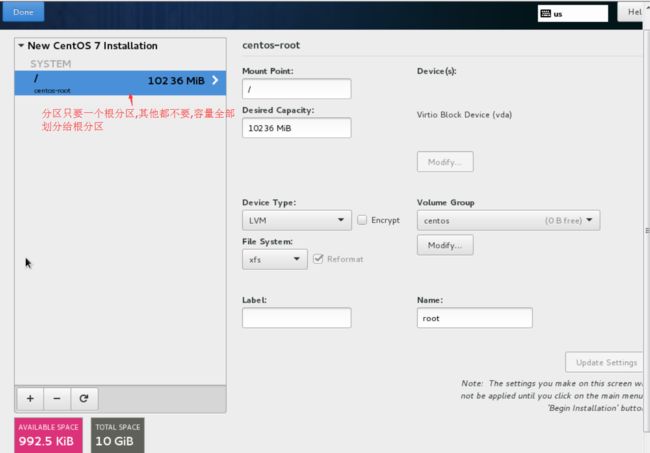Viewport: 650px width, 453px height.
Task: Select the / centos-root partition row
Action: point(120,83)
